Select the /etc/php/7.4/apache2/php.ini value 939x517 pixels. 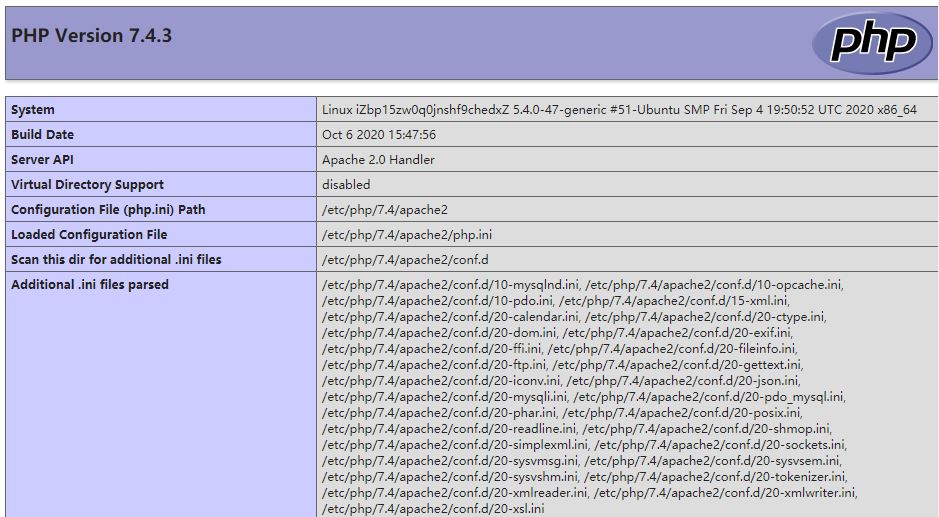click(x=407, y=235)
